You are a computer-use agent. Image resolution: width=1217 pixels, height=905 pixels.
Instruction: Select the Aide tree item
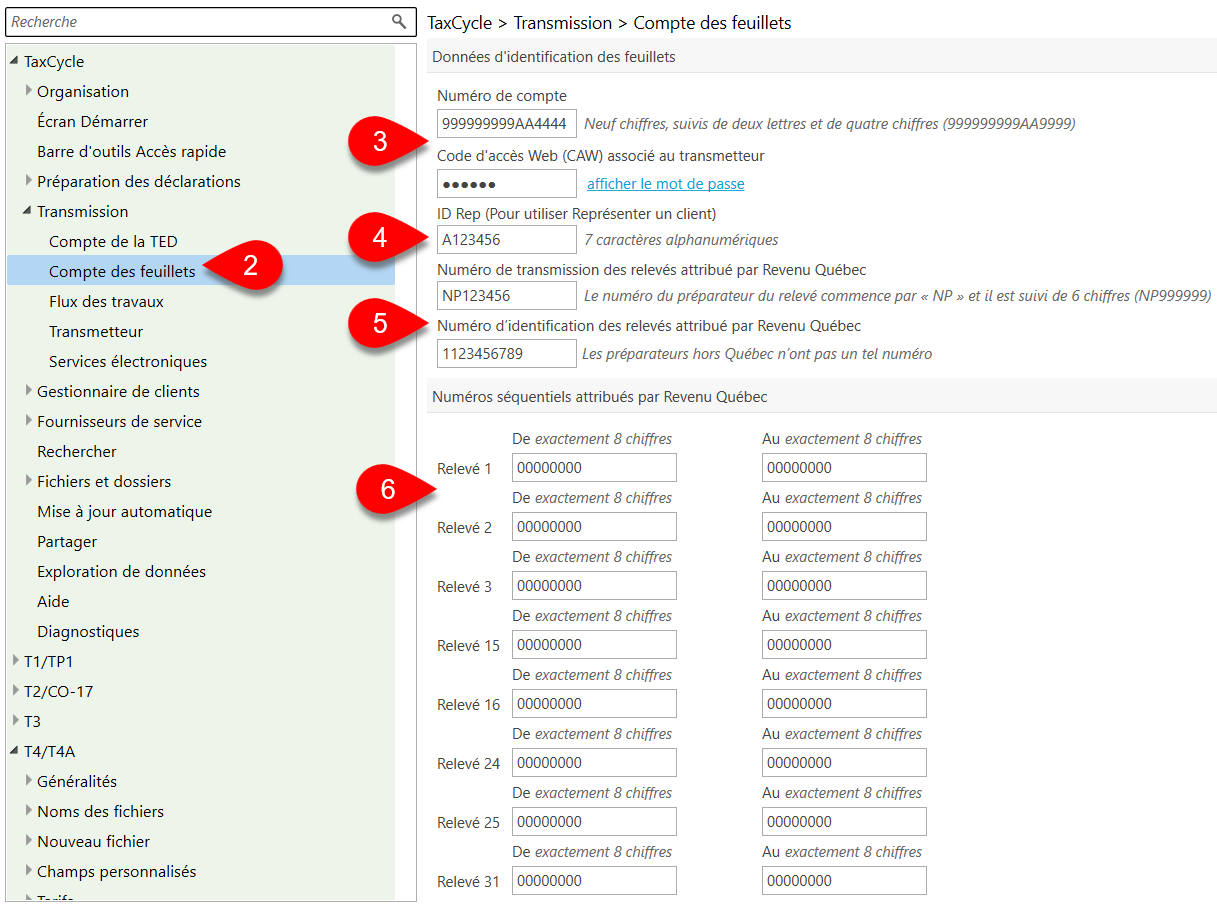(53, 601)
